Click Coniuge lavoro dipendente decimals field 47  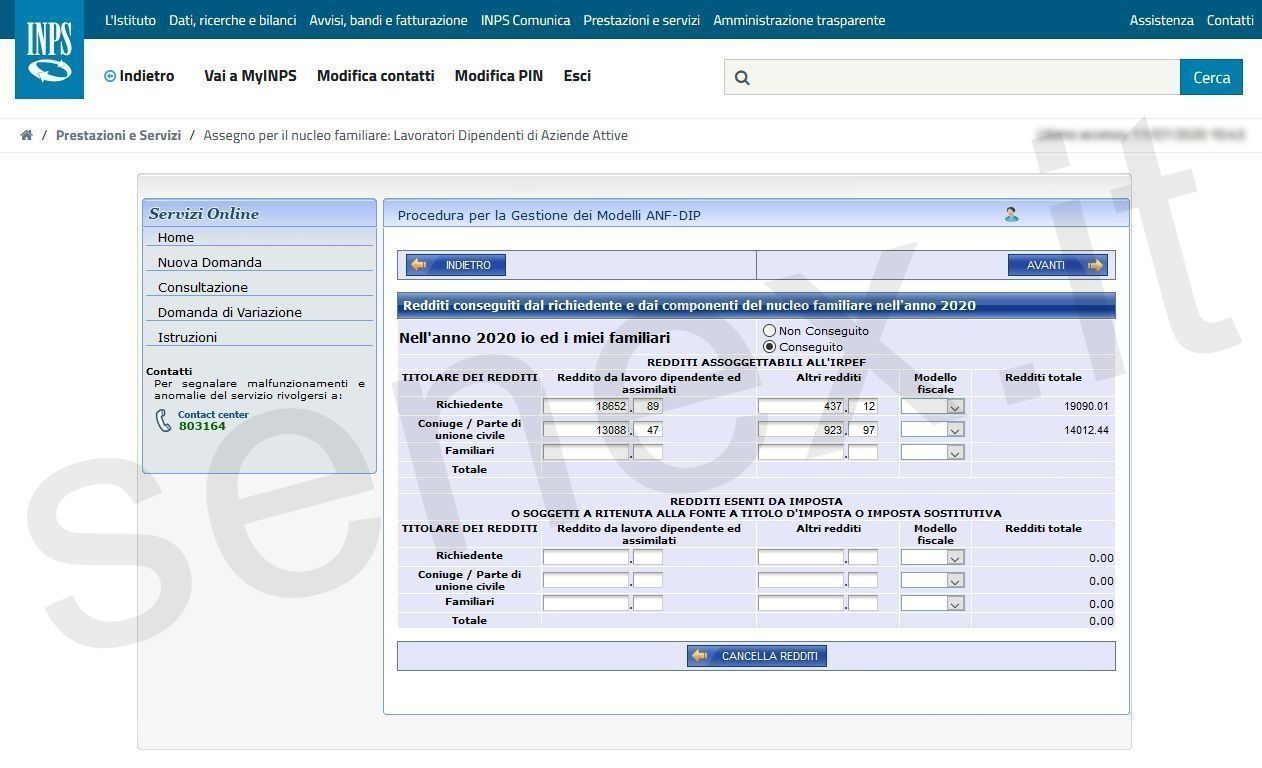click(648, 430)
